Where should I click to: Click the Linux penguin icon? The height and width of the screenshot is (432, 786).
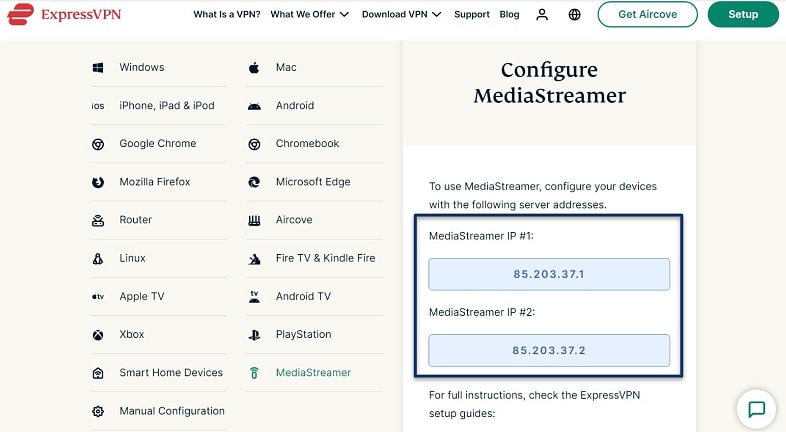(x=98, y=259)
